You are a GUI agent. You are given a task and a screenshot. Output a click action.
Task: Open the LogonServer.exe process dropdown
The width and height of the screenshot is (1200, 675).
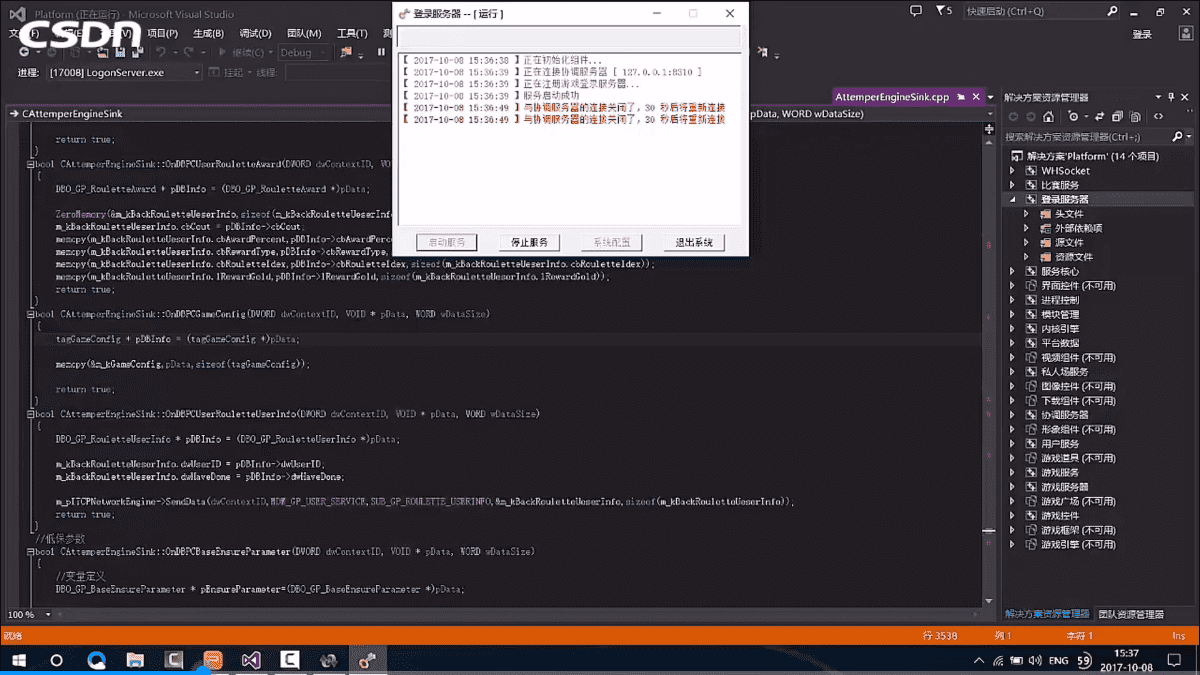pyautogui.click(x=125, y=73)
